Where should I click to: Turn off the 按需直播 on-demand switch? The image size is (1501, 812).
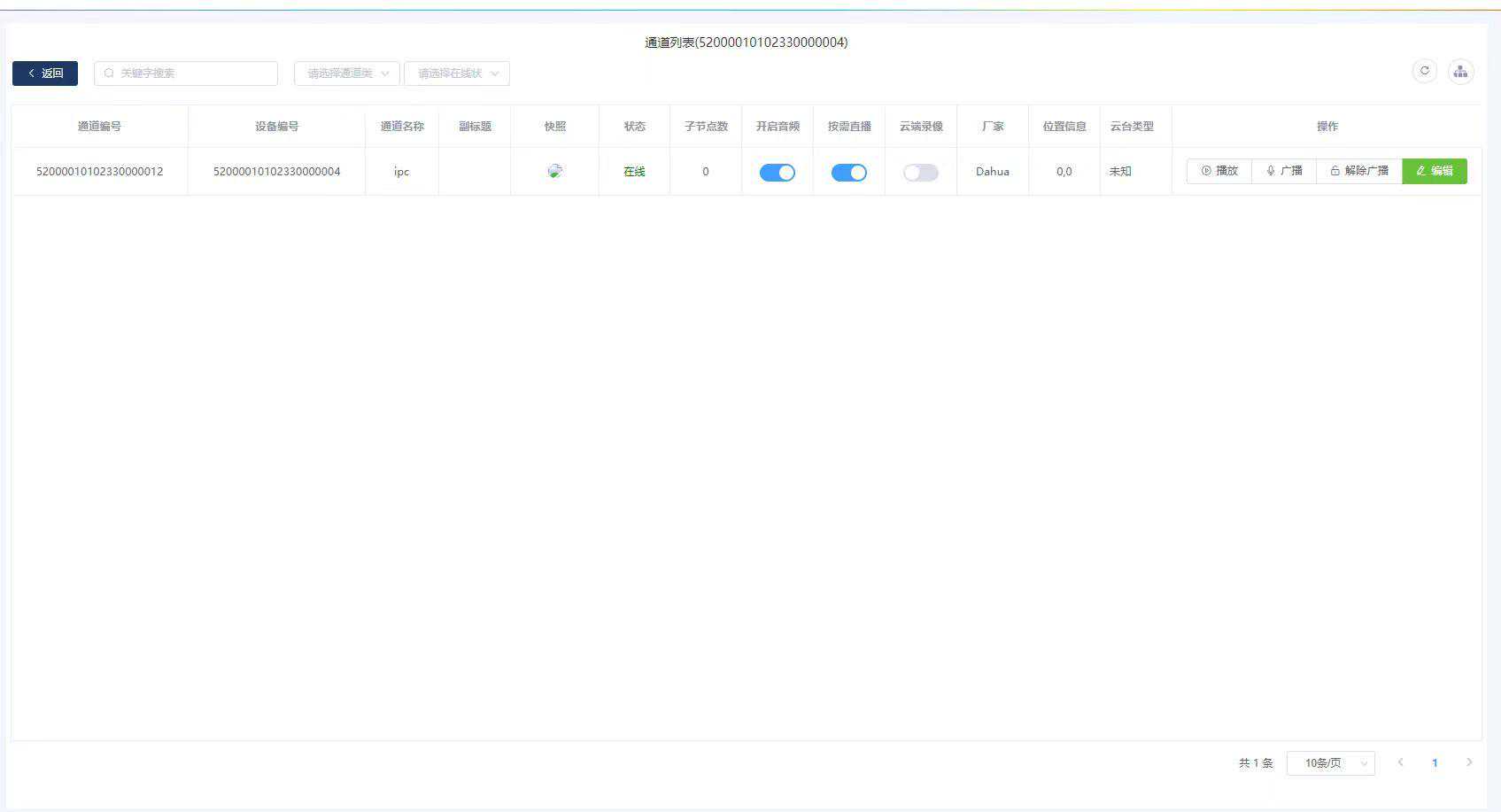point(848,173)
